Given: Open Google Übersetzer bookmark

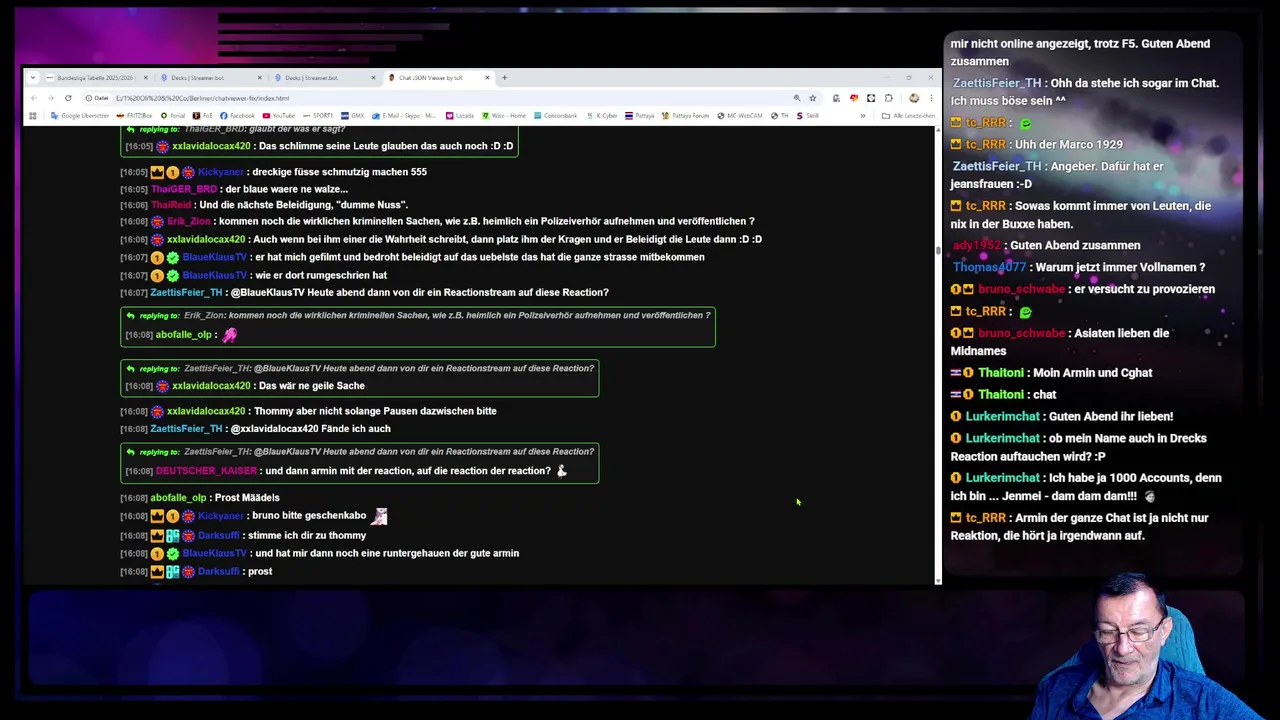Looking at the screenshot, I should click(x=80, y=116).
